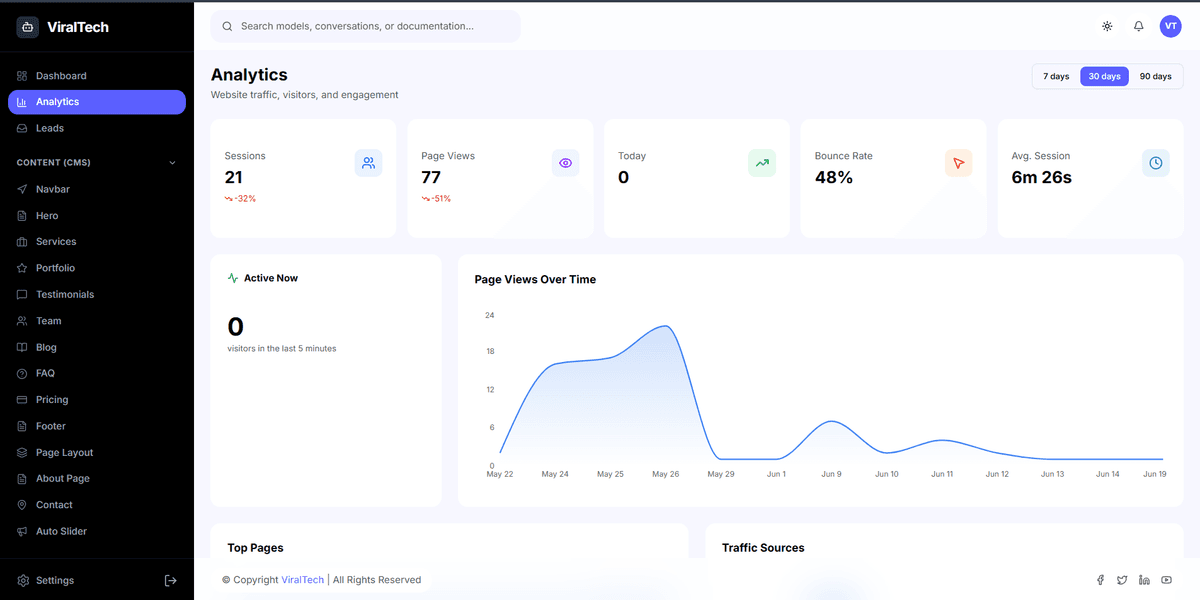Open the notifications bell
The width and height of the screenshot is (1200, 600).
[x=1138, y=26]
